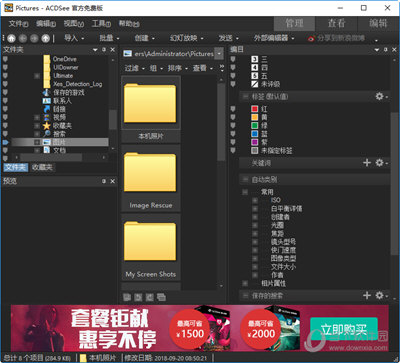400x363 pixels.
Task: Open the 帮助 menu
Action: (129, 24)
